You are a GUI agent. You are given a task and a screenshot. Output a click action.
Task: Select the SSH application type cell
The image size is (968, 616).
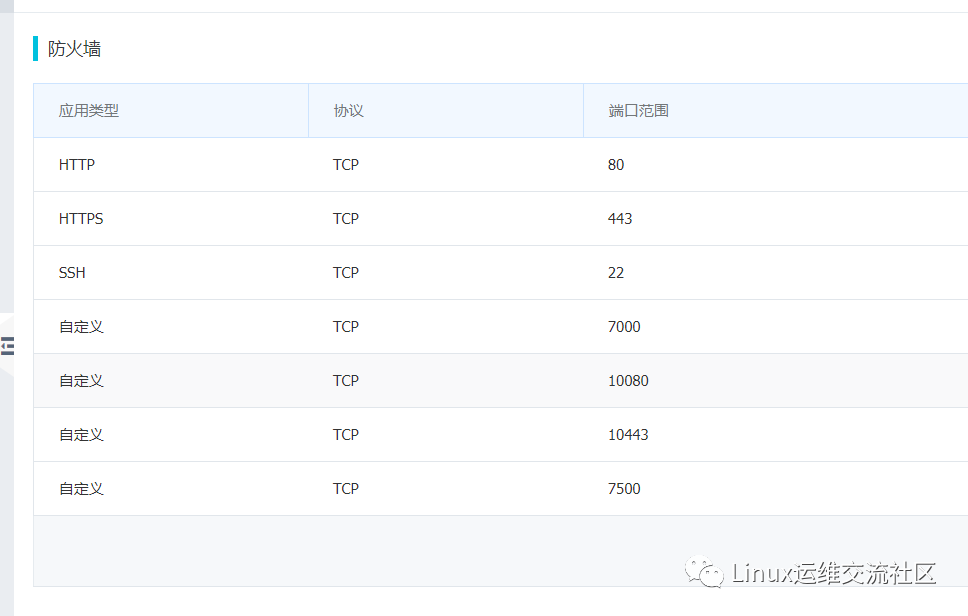click(x=72, y=273)
